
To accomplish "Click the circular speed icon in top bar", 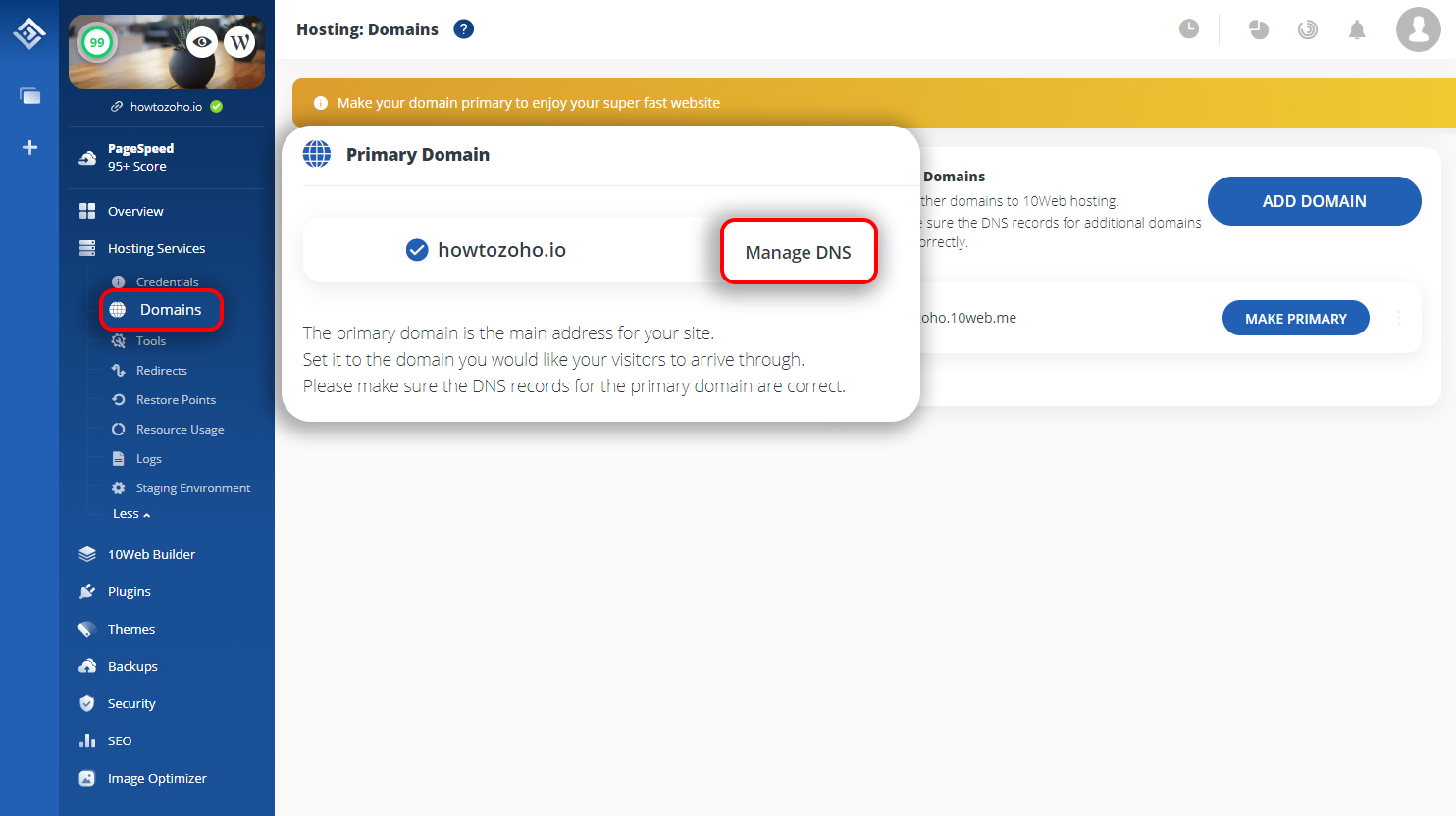I will tap(1308, 29).
